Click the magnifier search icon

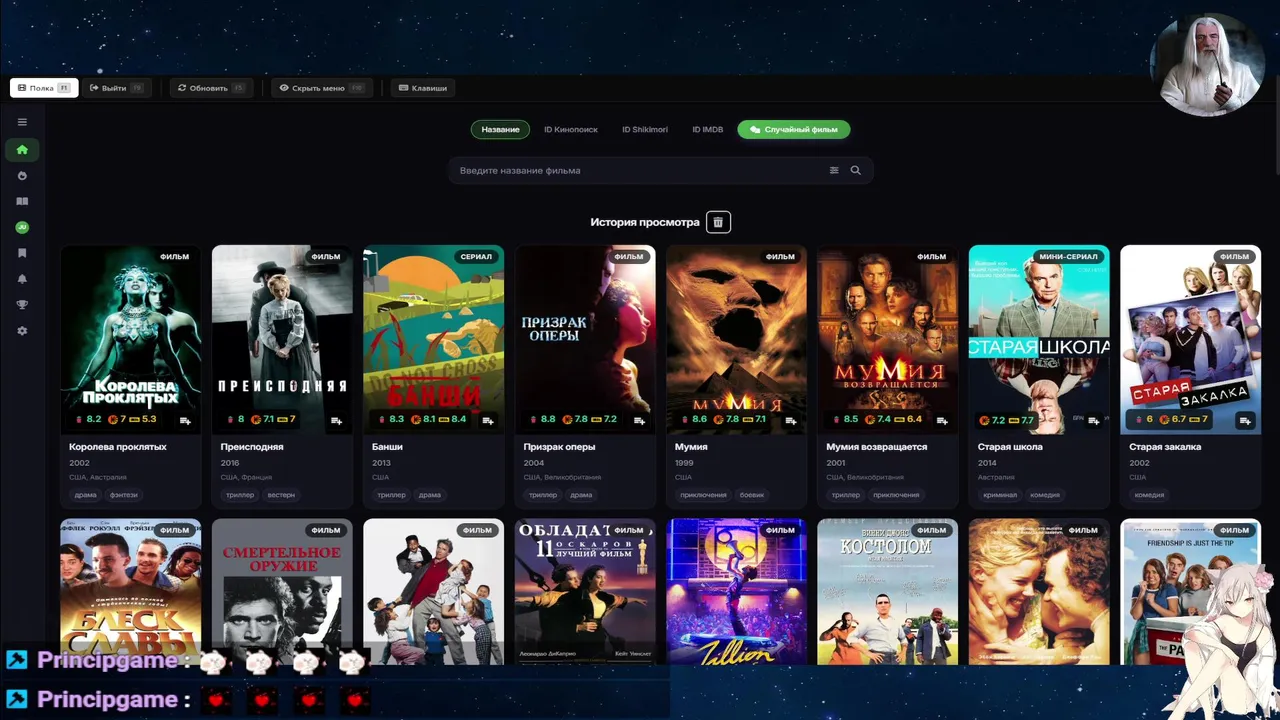pos(855,170)
